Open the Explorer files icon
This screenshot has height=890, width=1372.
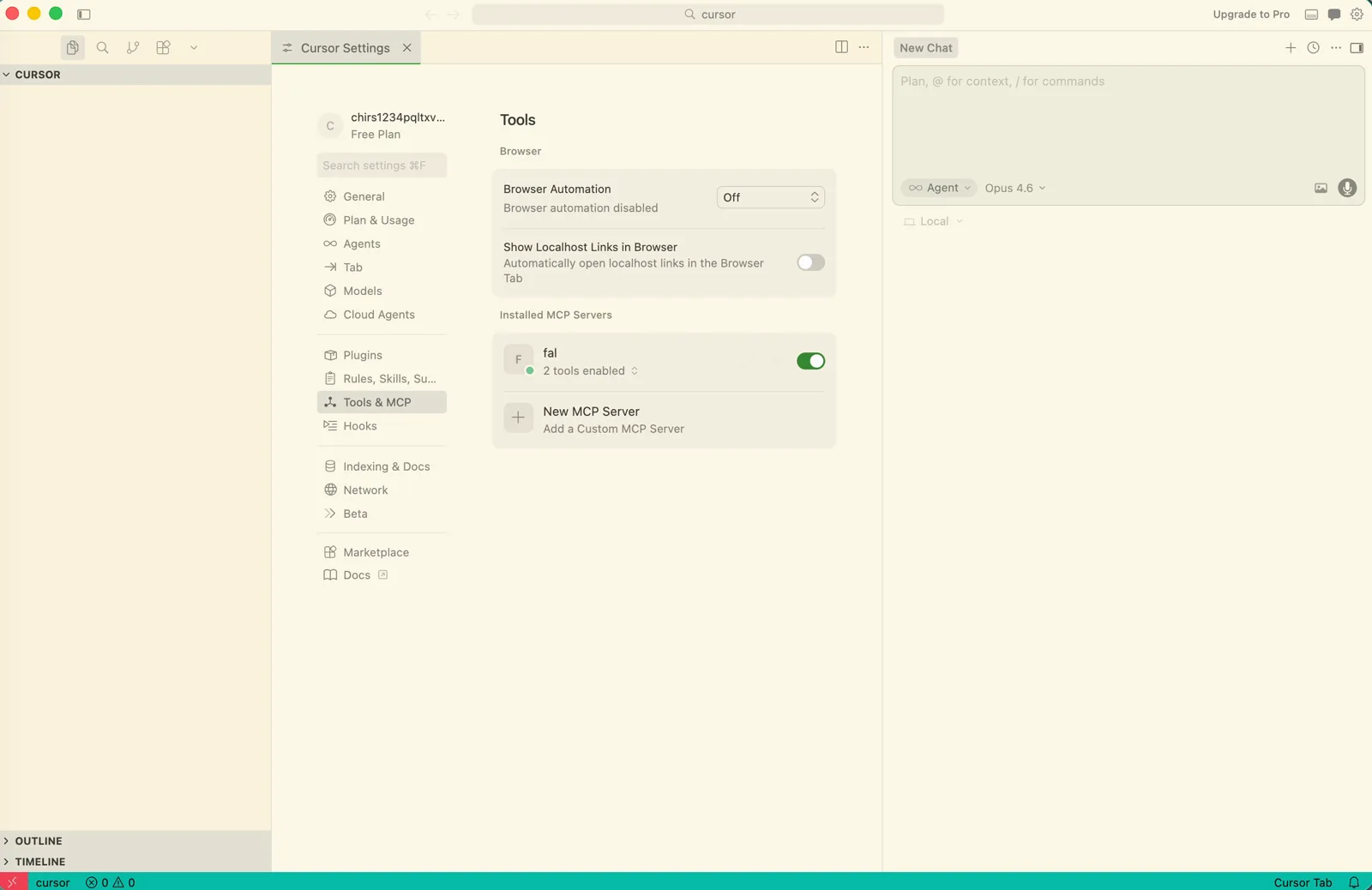pos(73,48)
